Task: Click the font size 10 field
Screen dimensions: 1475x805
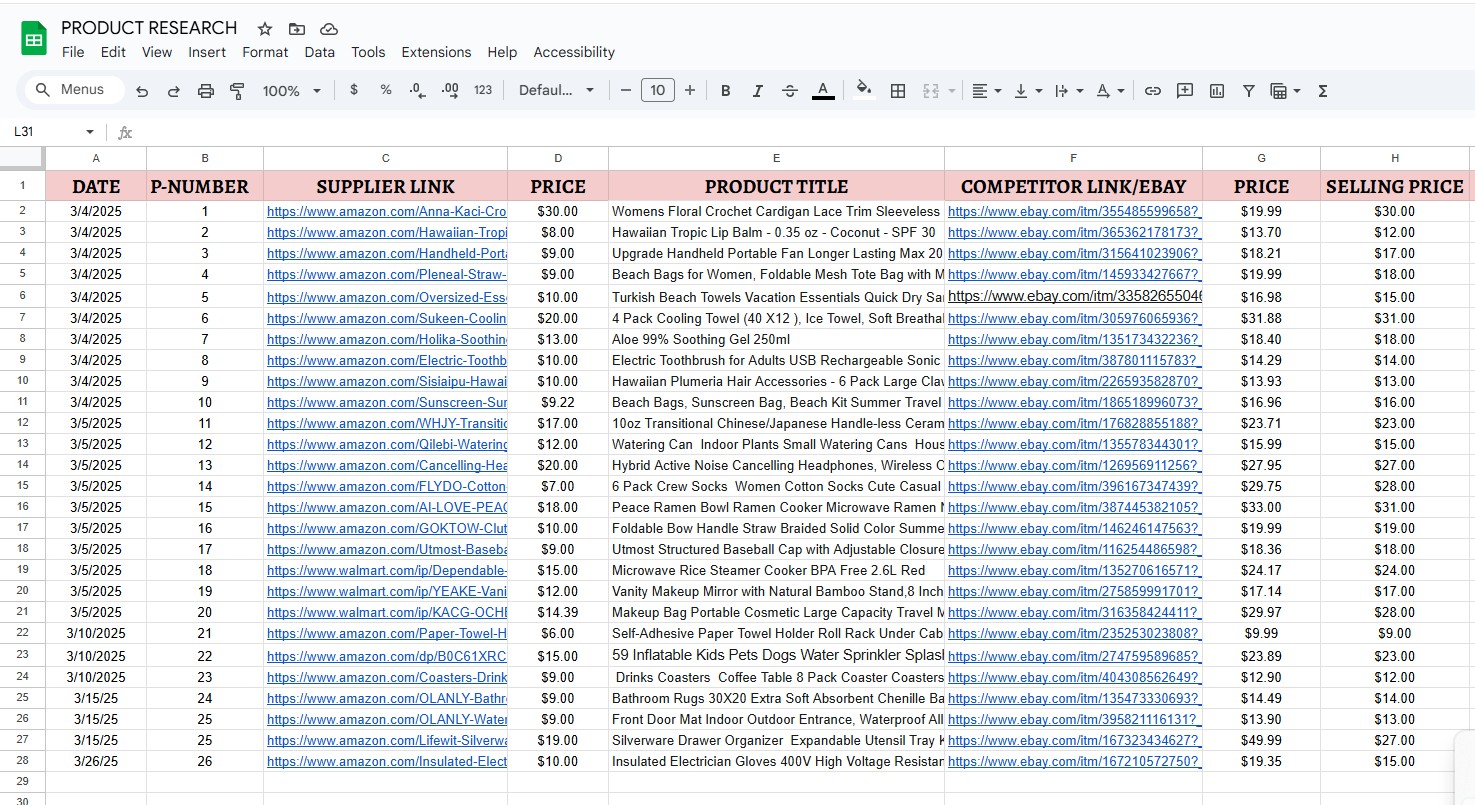Action: click(657, 90)
